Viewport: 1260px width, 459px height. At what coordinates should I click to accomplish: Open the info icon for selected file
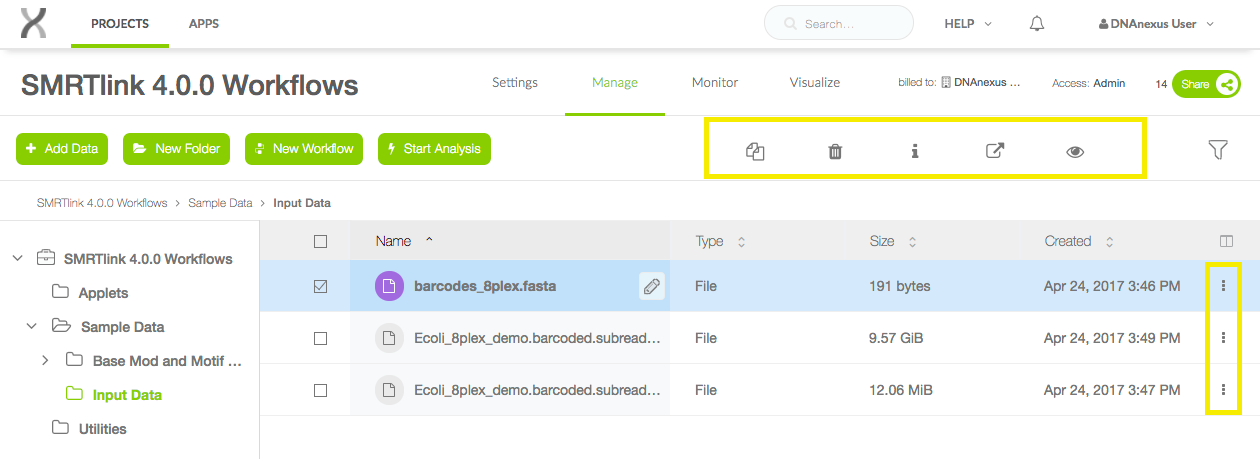[914, 151]
